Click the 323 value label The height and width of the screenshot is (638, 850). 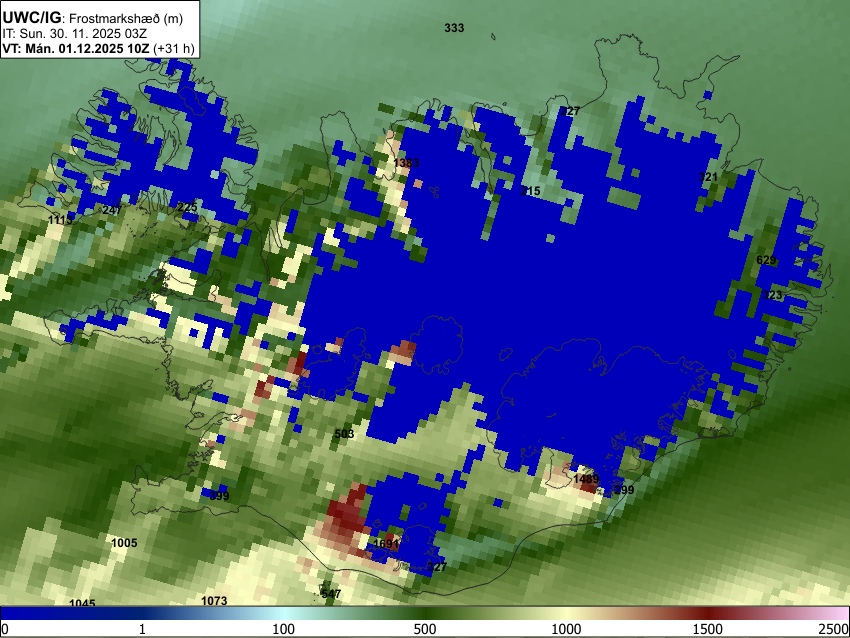[773, 295]
